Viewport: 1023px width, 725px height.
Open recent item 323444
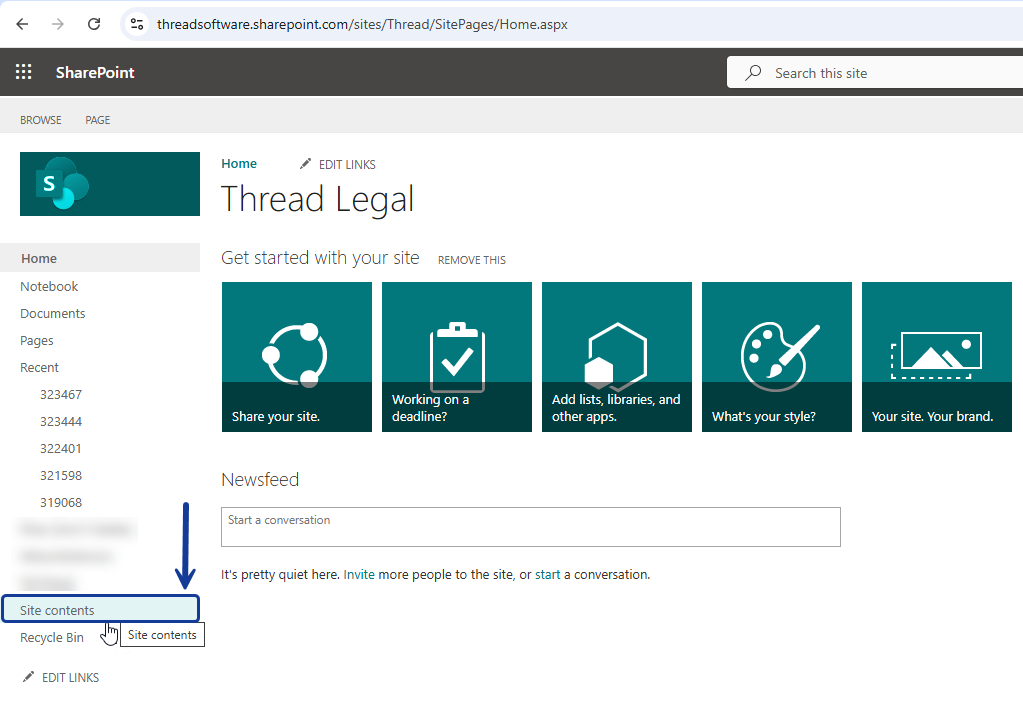(61, 422)
